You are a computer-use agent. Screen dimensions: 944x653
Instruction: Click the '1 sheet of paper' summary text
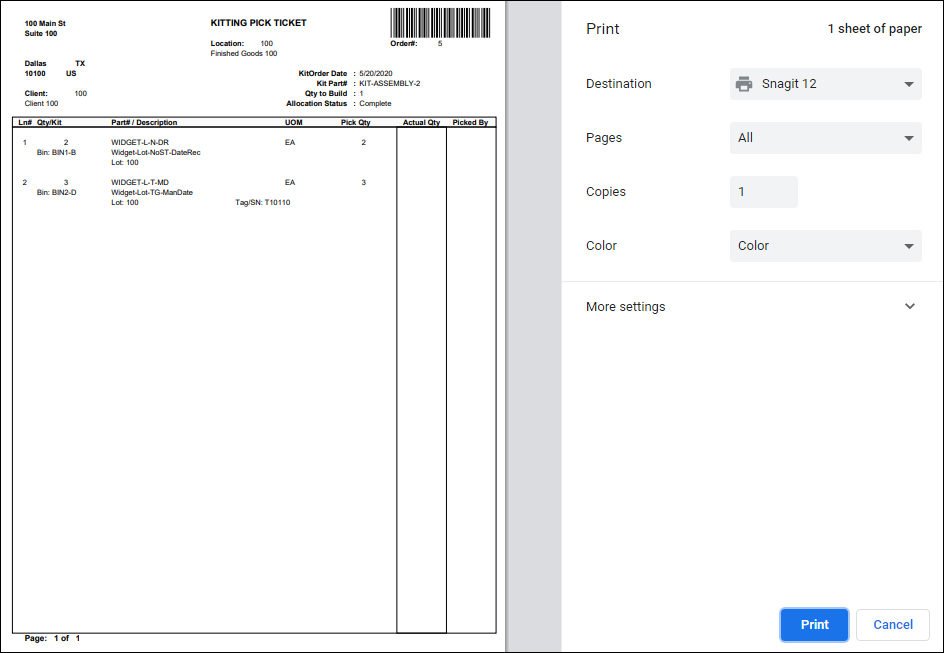click(x=874, y=29)
